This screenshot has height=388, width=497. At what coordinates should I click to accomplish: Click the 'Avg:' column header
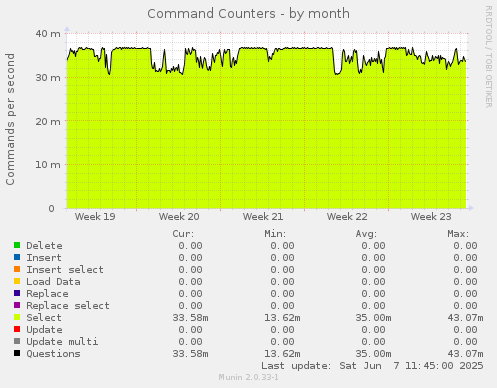[366, 234]
